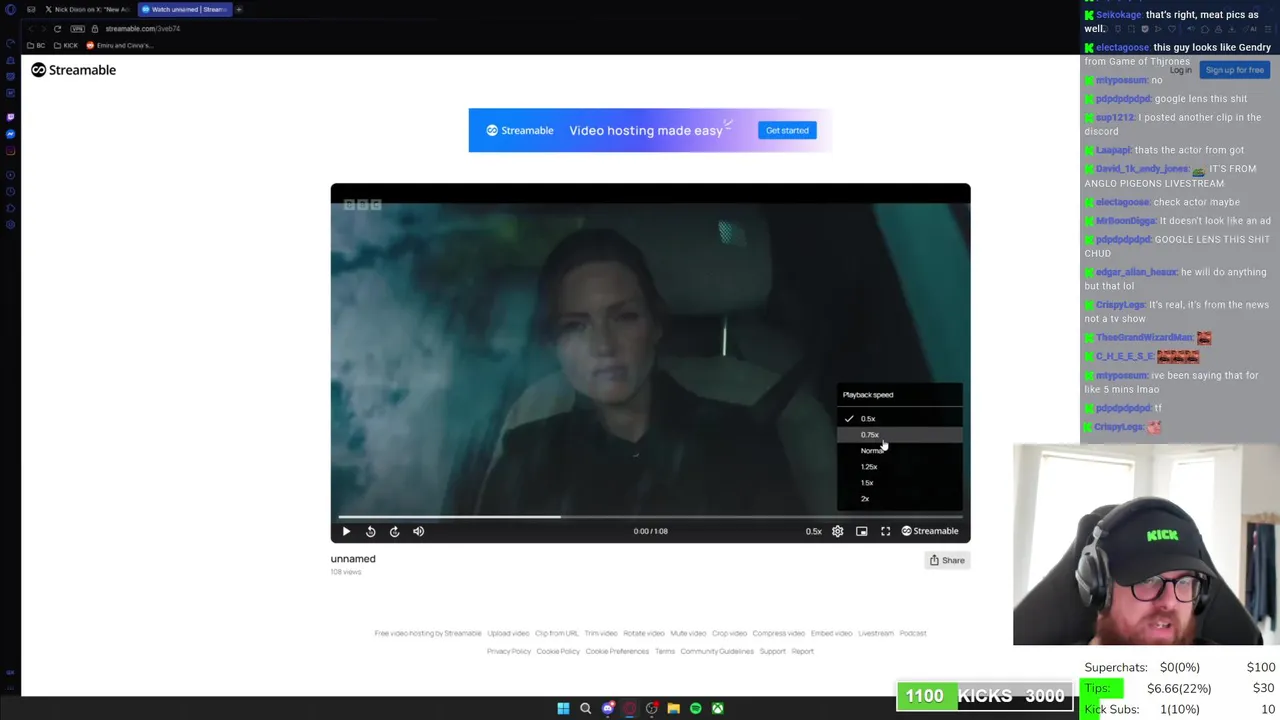The width and height of the screenshot is (1280, 720).
Task: Open the Emiru and Cinna's bookmark
Action: click(119, 45)
